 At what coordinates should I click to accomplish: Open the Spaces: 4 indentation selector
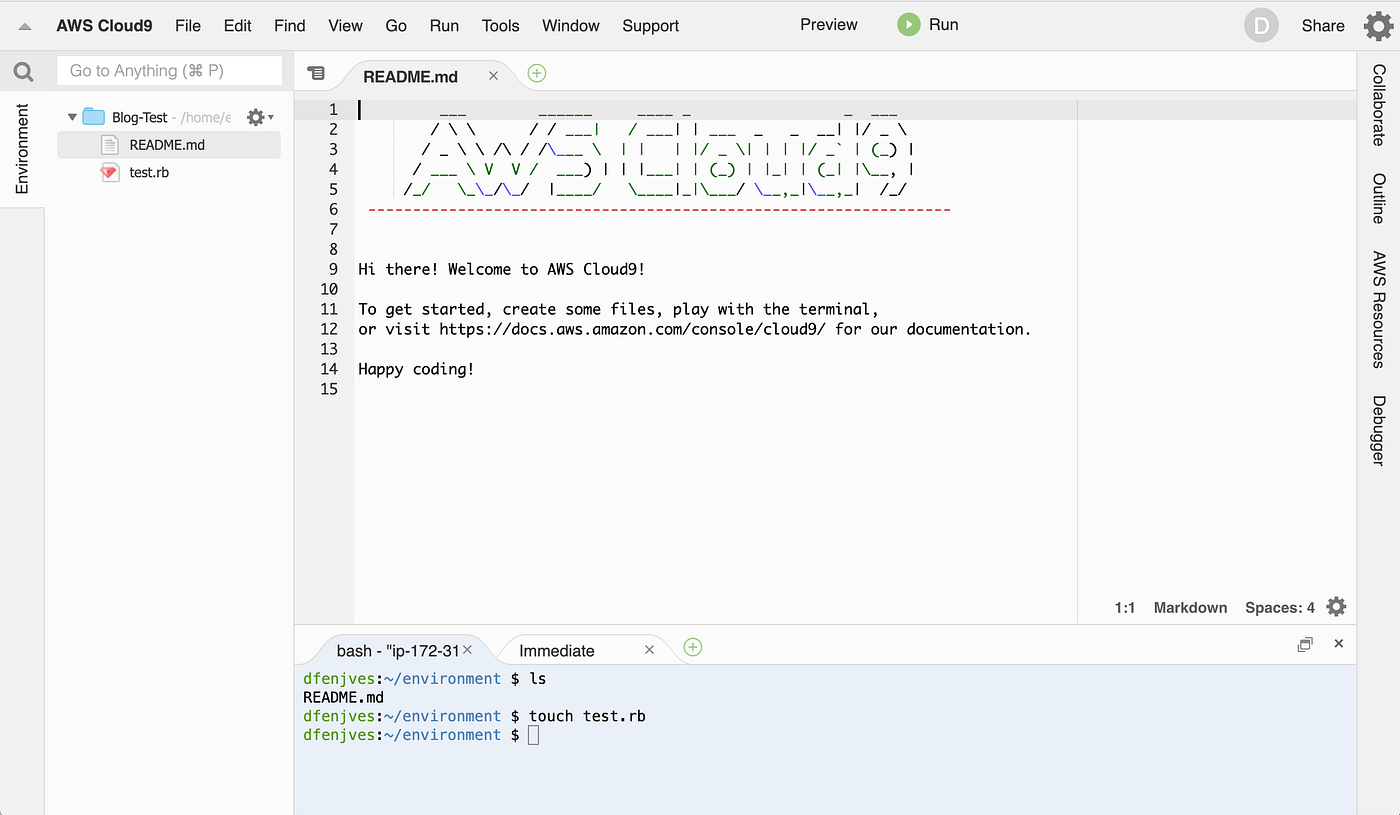tap(1280, 607)
